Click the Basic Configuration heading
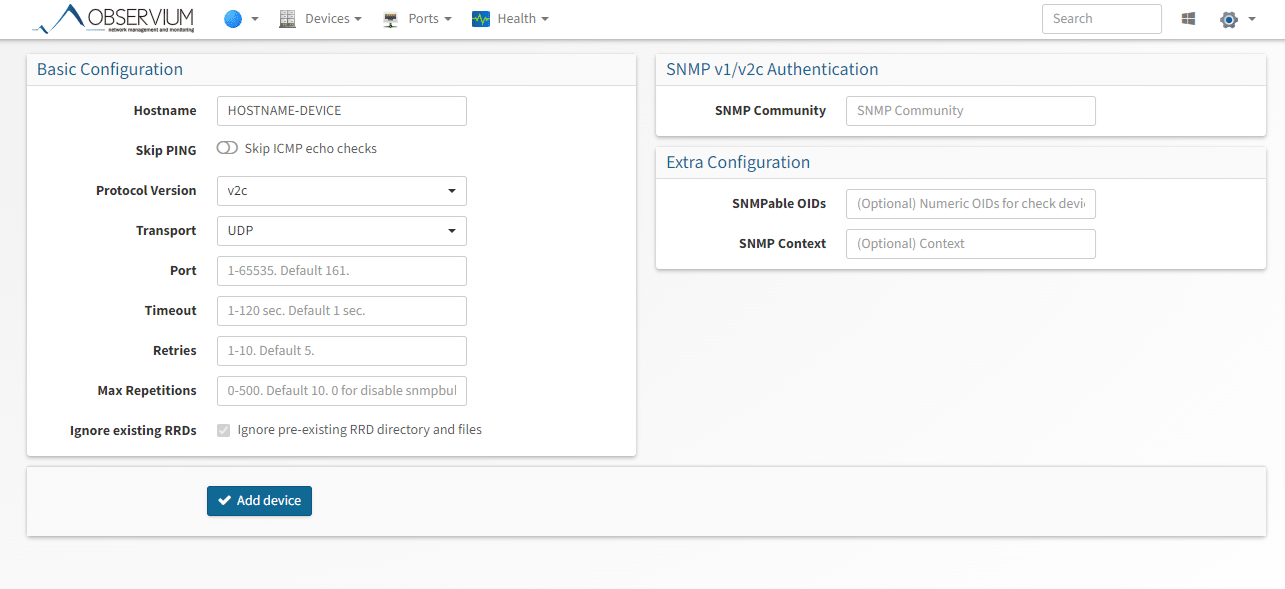This screenshot has width=1285, height=589. [x=110, y=70]
